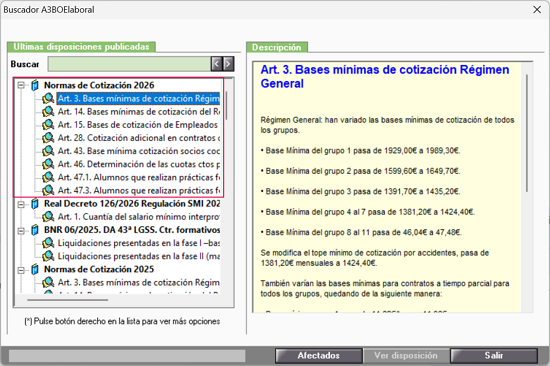Click the 'Base Mínima del grupo 3' line
The height and width of the screenshot is (366, 550).
tap(360, 191)
